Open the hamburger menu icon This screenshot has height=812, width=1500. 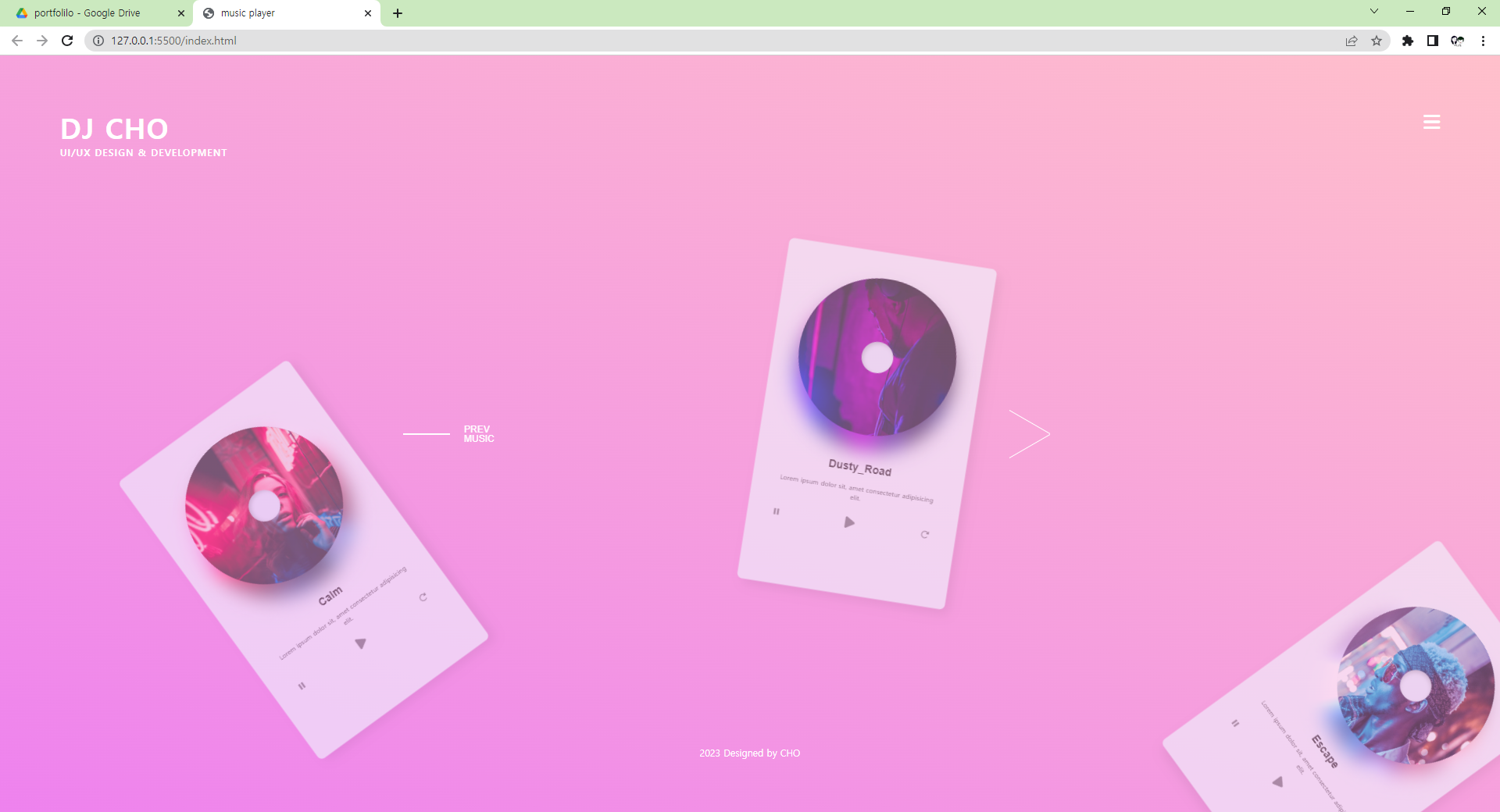point(1431,122)
